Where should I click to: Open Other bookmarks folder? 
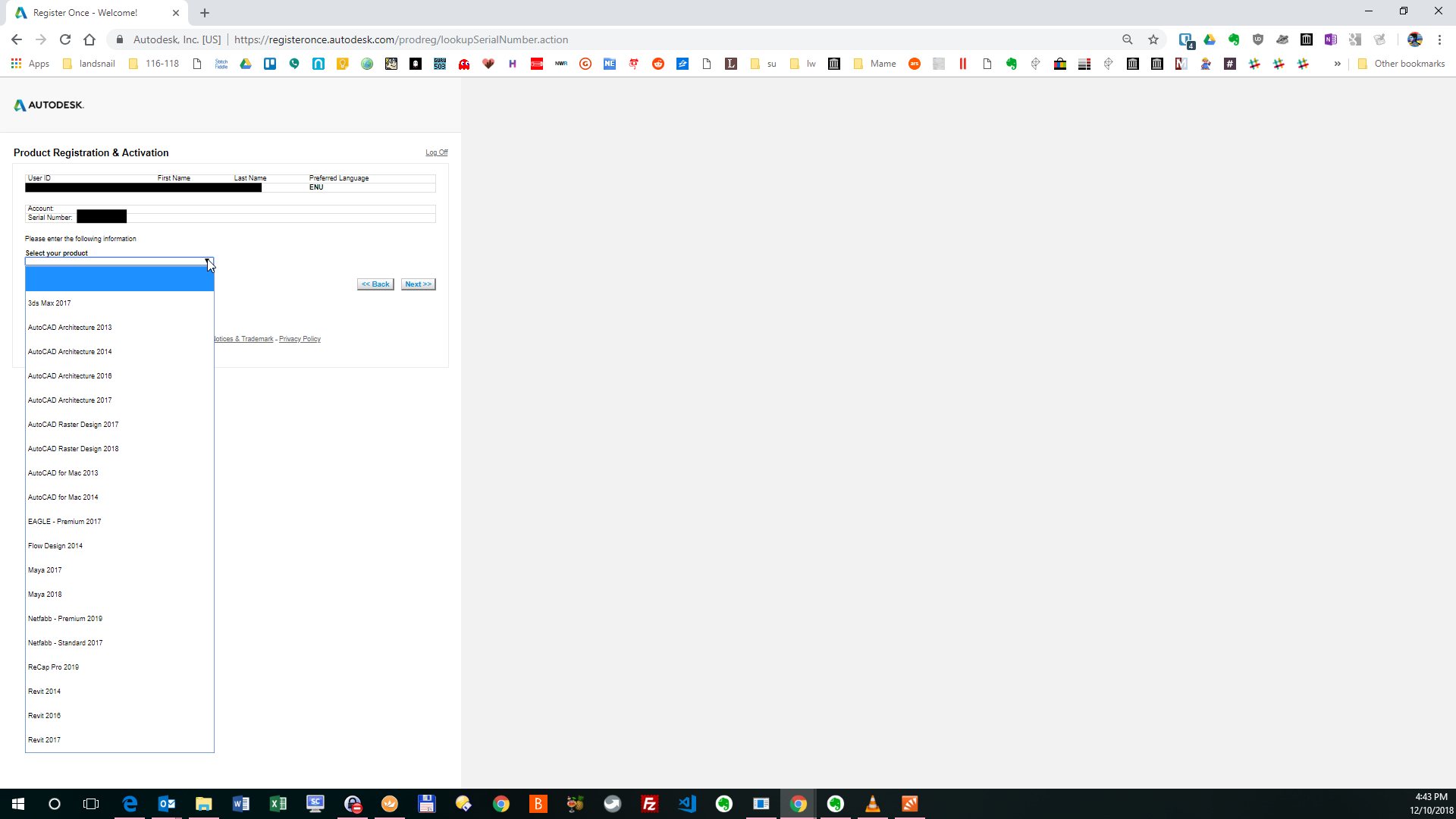click(1401, 64)
